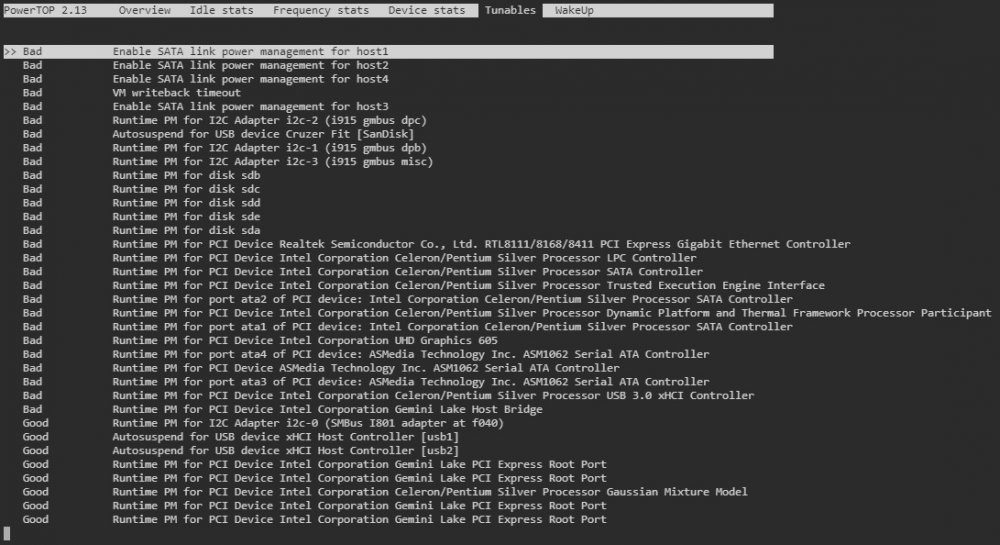Screen dimensions: 1000x545
Task: Select the I2C Adapter i2c-3 gmbus misc row
Action: (x=228, y=162)
